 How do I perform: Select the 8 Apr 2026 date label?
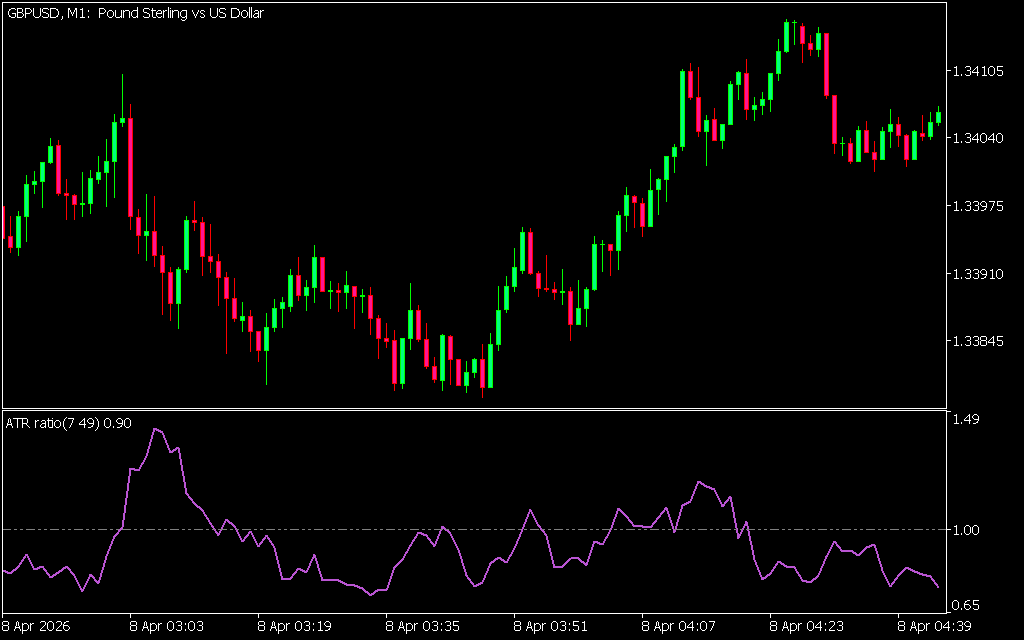point(36,627)
